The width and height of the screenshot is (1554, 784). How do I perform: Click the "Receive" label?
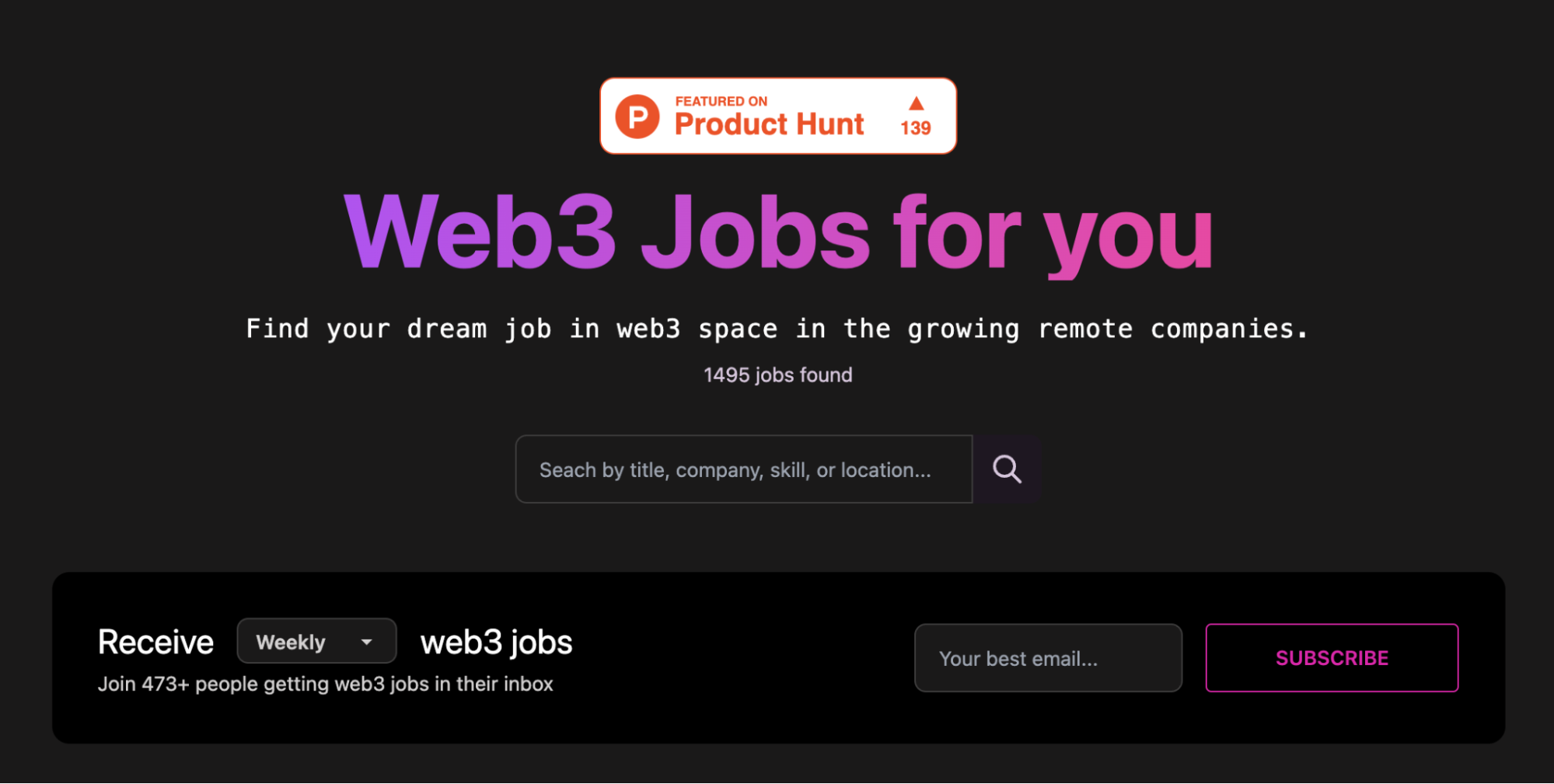(155, 642)
